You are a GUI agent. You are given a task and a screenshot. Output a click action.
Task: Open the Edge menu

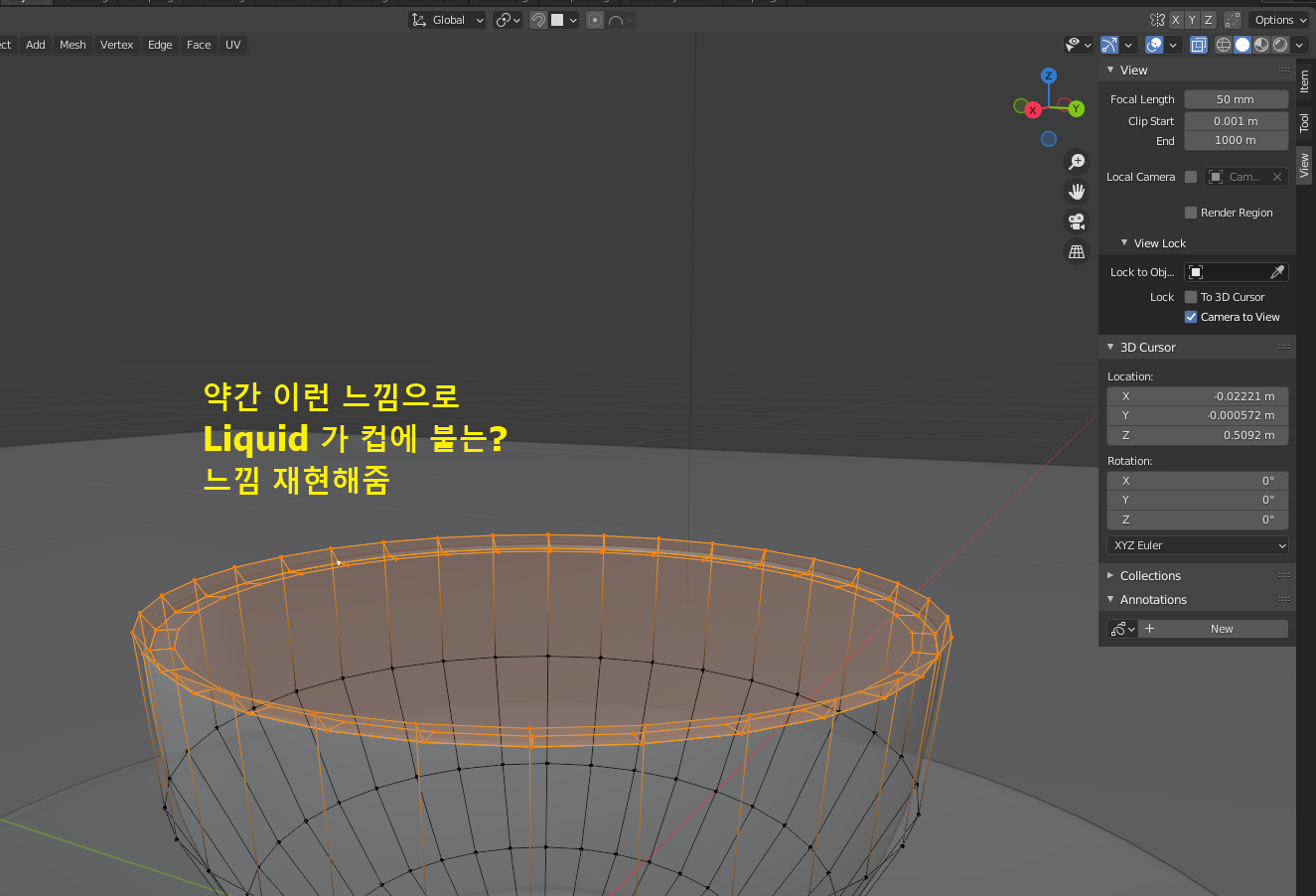[160, 45]
